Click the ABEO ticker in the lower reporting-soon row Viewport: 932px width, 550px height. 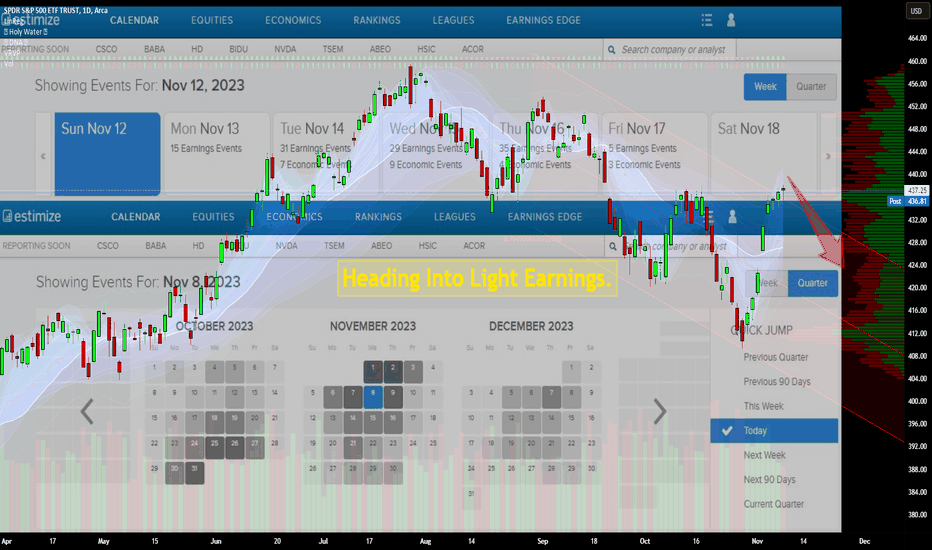pos(382,246)
